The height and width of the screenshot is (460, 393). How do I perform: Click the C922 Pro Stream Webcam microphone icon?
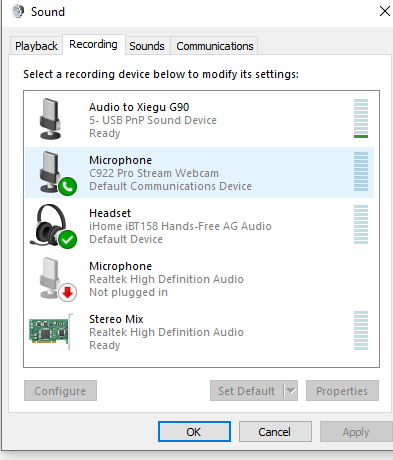[50, 172]
